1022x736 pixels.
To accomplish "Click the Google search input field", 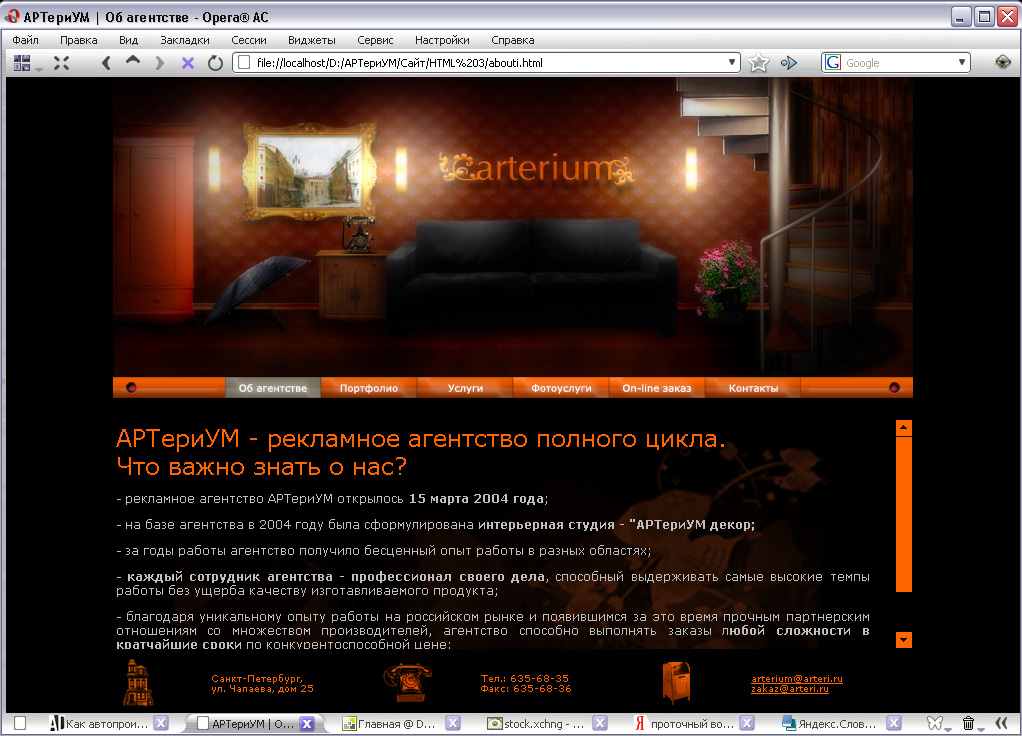I will pyautogui.click(x=898, y=63).
